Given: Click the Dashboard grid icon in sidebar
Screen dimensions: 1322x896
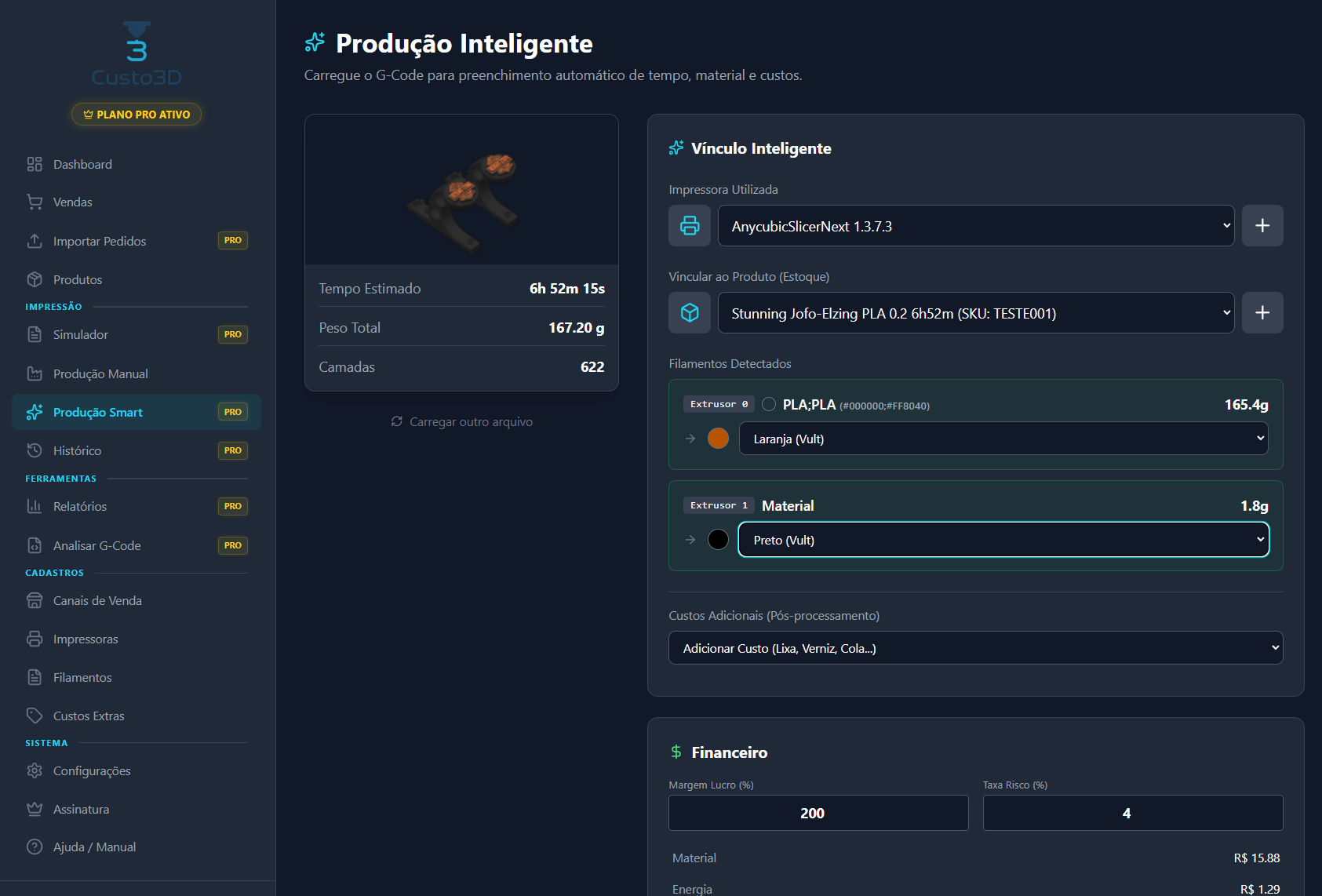Looking at the screenshot, I should [35, 164].
